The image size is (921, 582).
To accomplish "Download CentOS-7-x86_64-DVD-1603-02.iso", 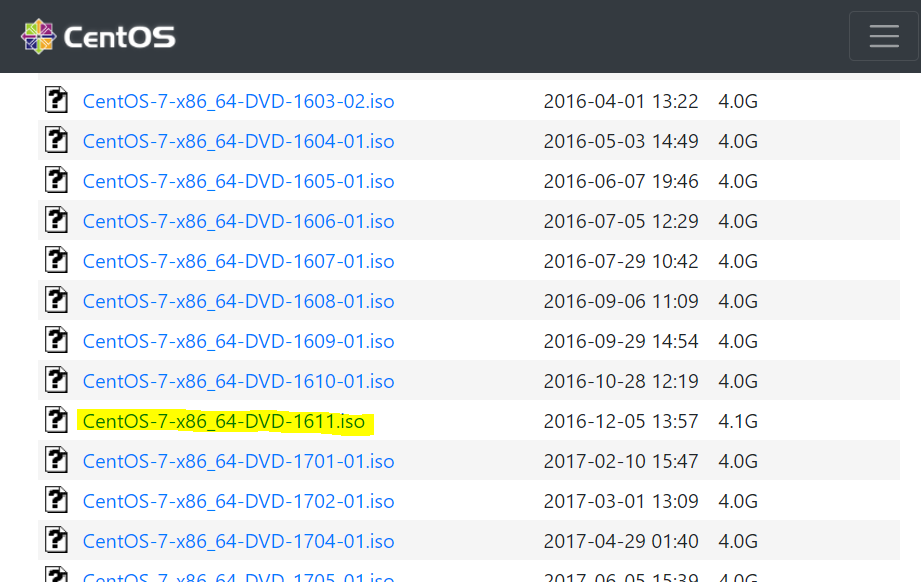I will click(x=238, y=102).
